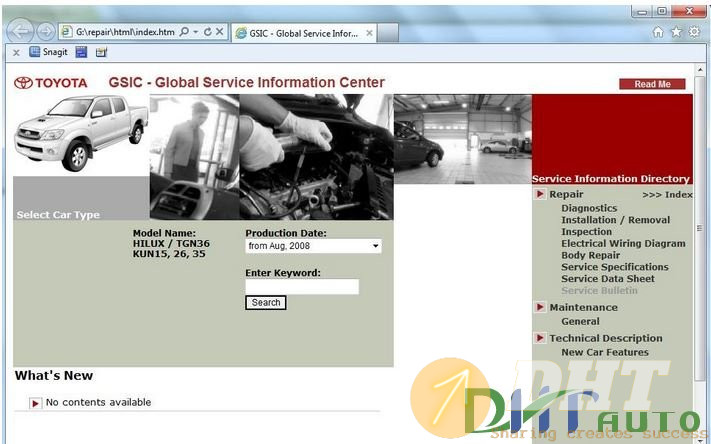
Task: Click red arrow beside Technical Description
Action: [540, 338]
